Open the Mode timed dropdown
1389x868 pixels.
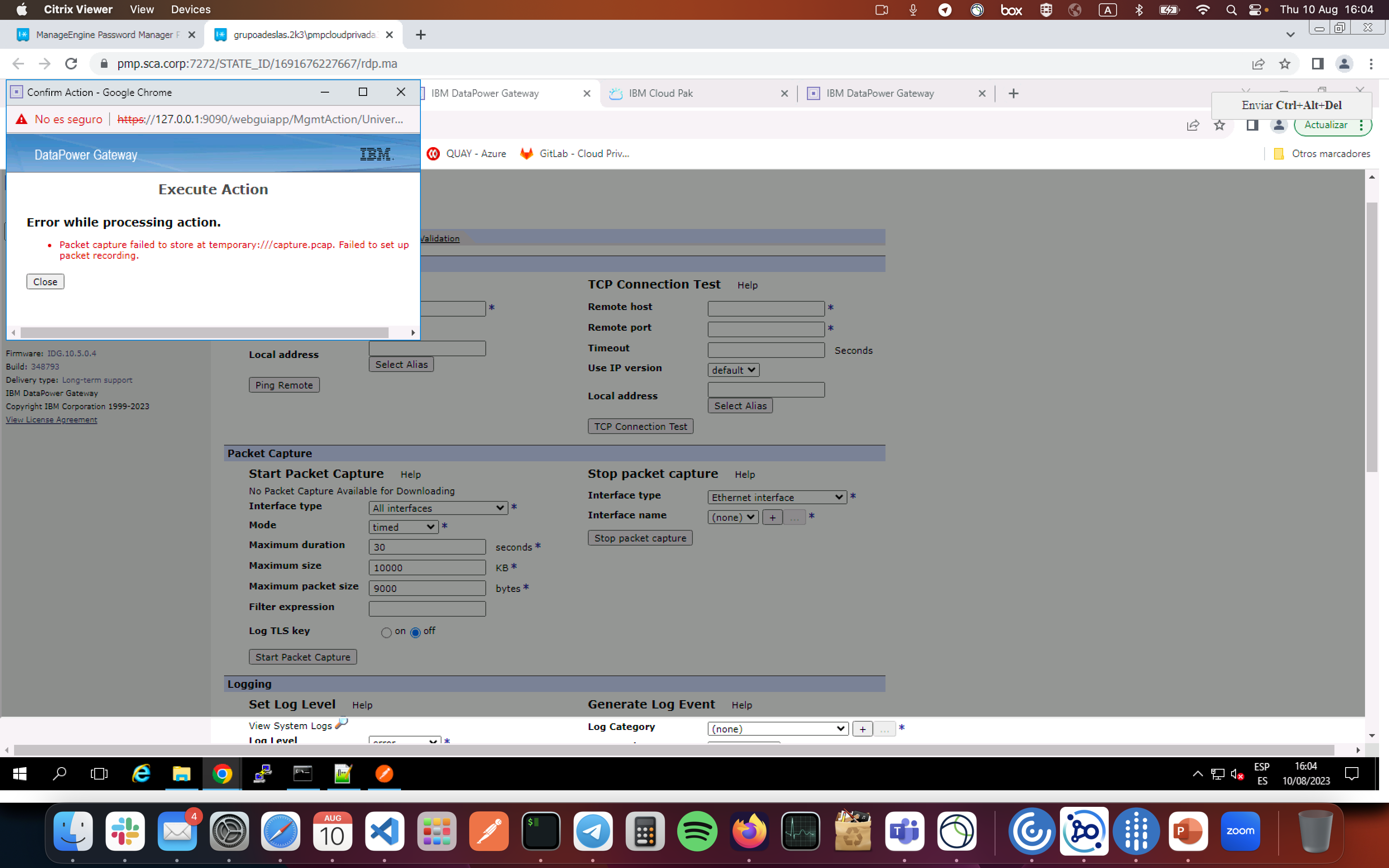(x=403, y=527)
